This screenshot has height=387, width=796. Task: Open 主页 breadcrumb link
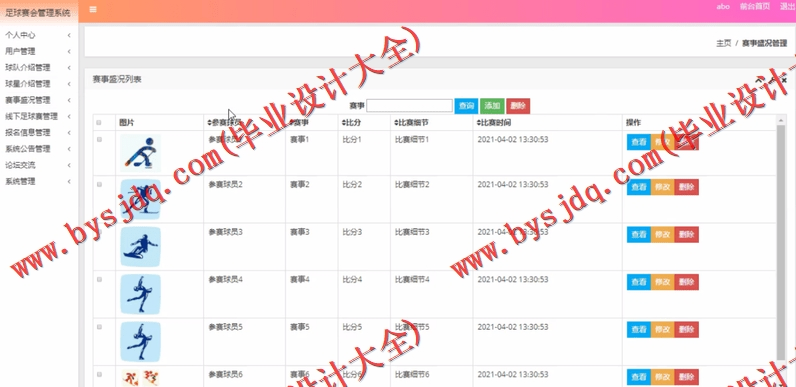[723, 44]
